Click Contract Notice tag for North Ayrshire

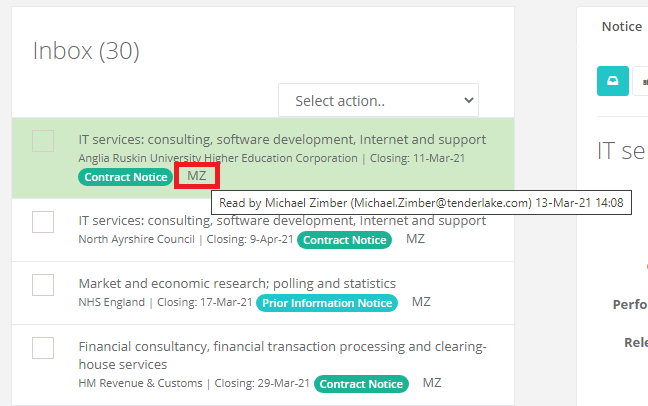click(343, 240)
